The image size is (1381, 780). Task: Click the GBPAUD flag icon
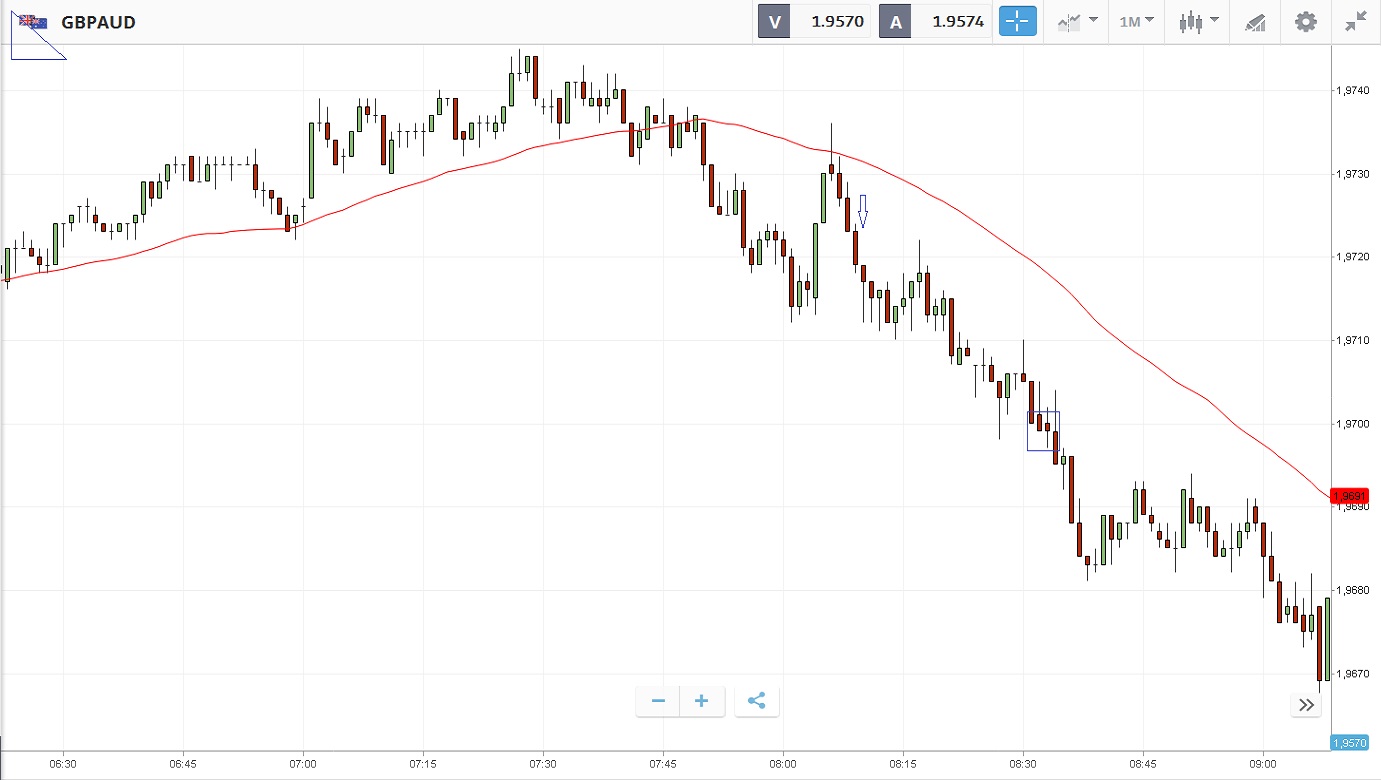pyautogui.click(x=33, y=21)
